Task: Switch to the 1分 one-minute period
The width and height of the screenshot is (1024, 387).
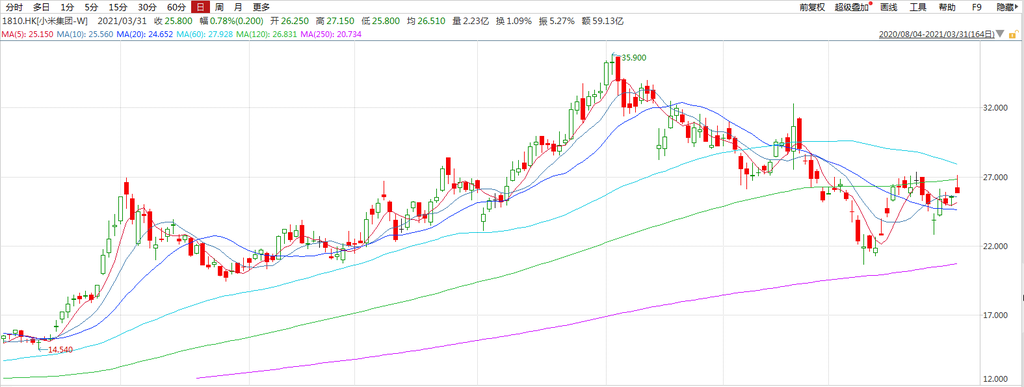Action: coord(67,8)
